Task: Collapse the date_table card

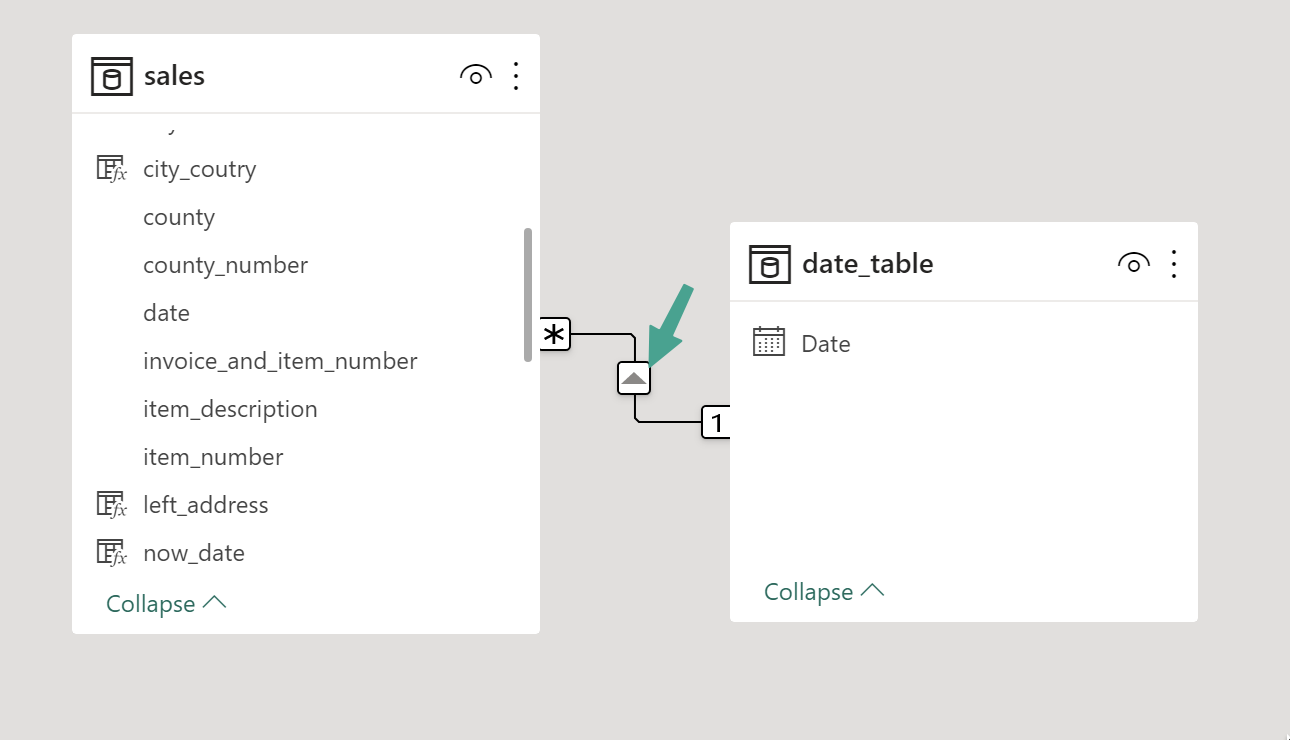Action: 824,592
